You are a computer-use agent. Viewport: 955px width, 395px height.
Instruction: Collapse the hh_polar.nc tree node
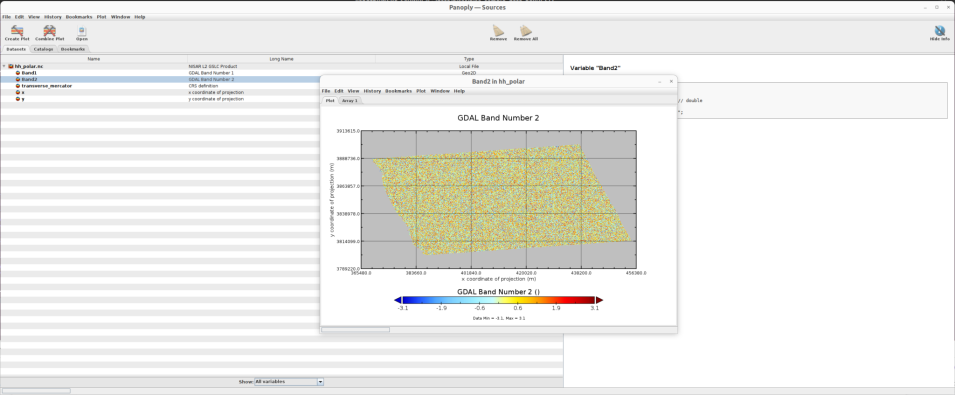pos(4,66)
